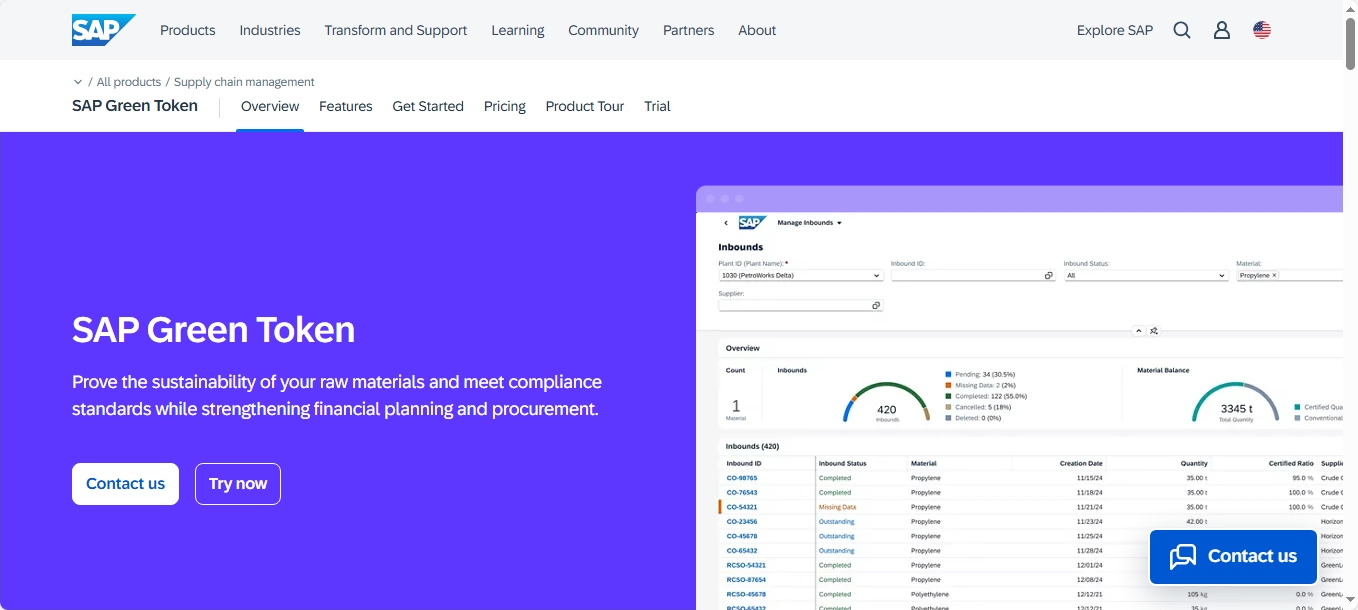This screenshot has height=610, width=1358.
Task: Click inbound ID CO-45678
Action: (742, 536)
